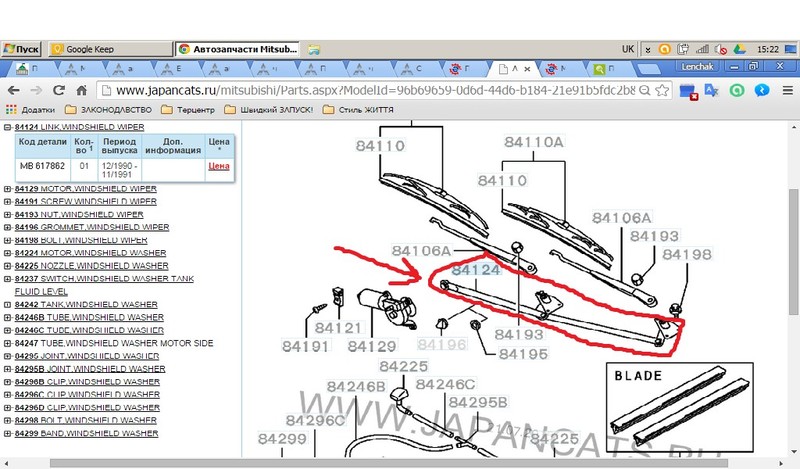The height and width of the screenshot is (469, 800).
Task: Click the blue chat bubble extension icon
Action: [762, 90]
